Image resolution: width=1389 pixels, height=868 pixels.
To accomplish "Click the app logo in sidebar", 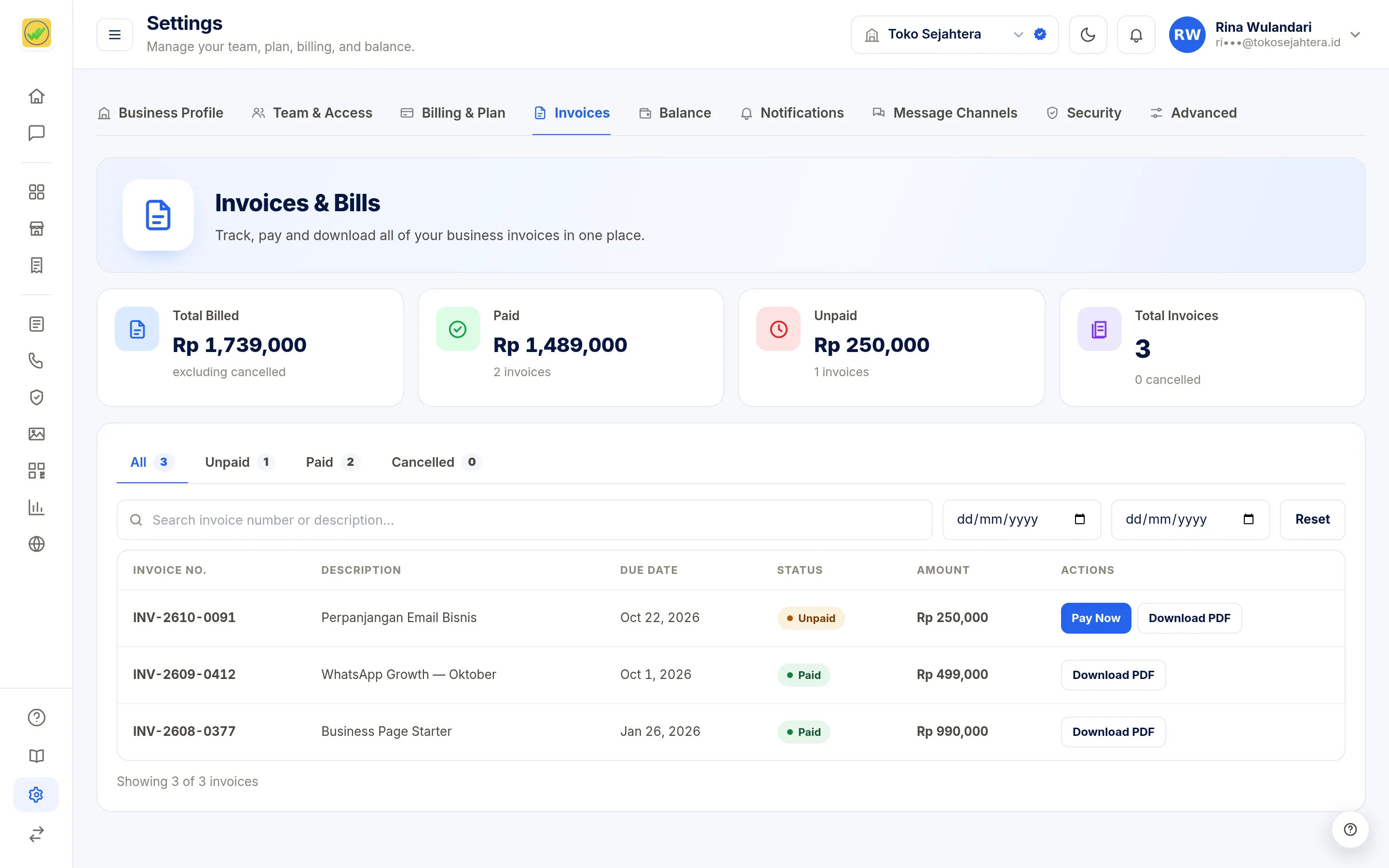I will pos(36,33).
